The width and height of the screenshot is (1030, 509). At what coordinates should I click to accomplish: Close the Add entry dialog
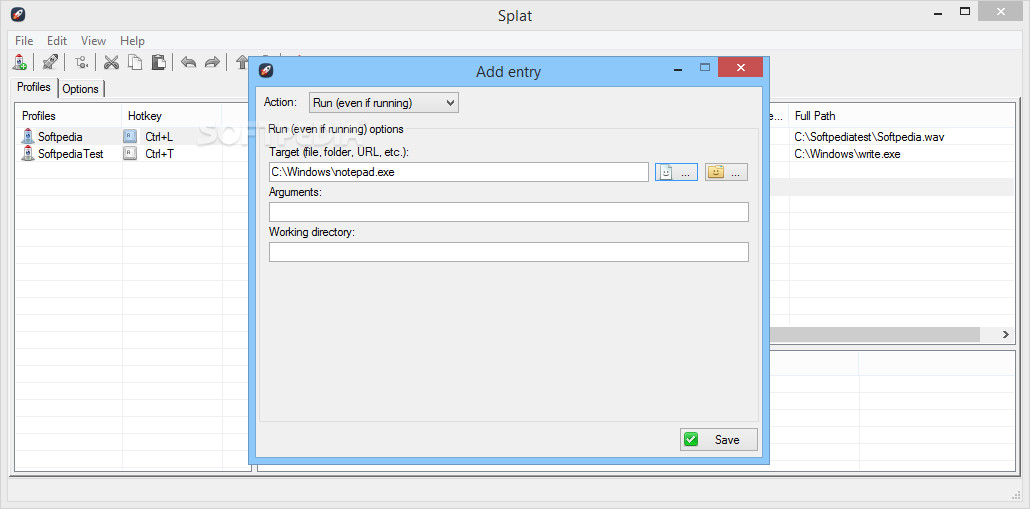[740, 67]
